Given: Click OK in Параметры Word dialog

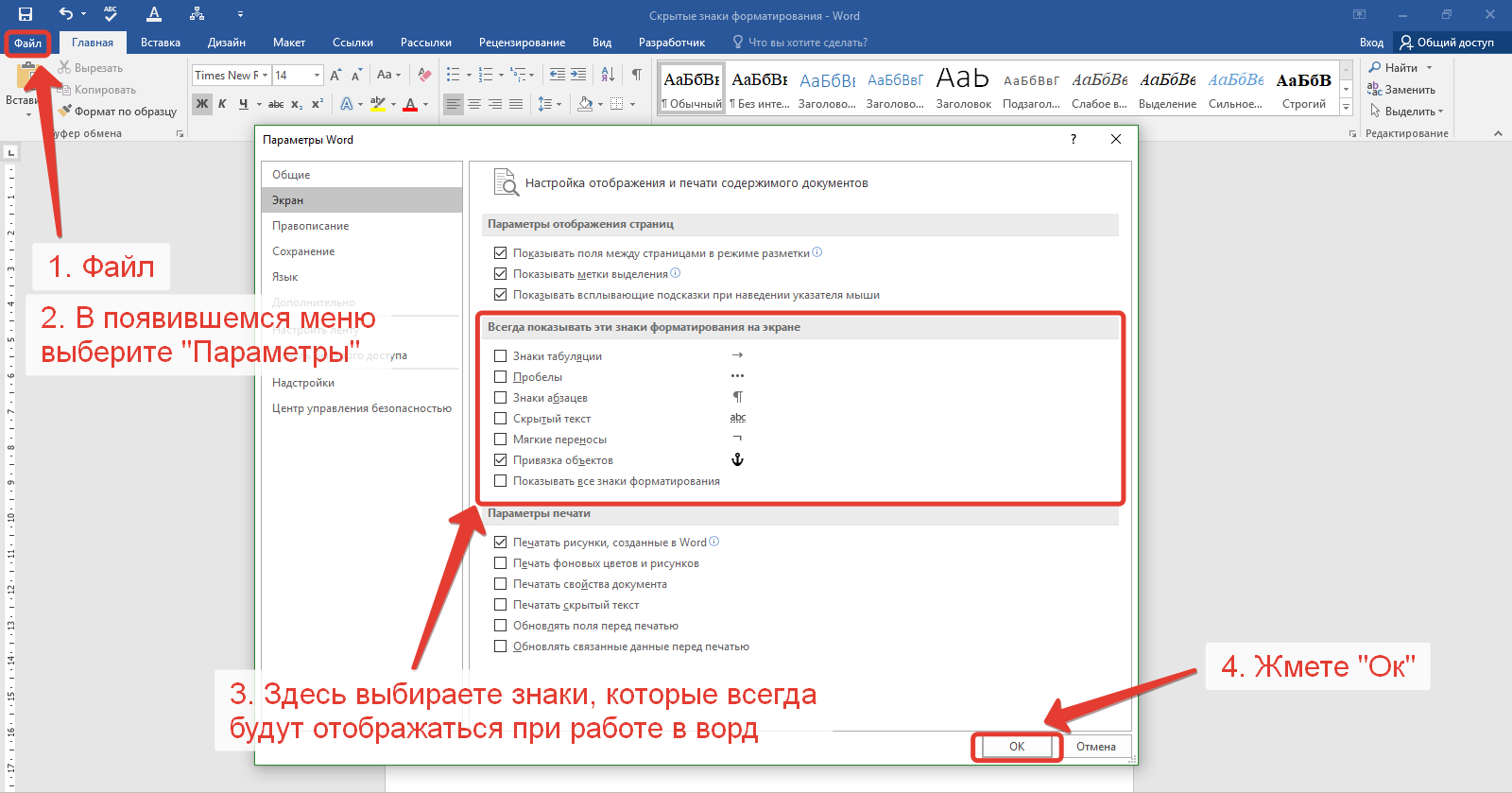Looking at the screenshot, I should click(1017, 747).
